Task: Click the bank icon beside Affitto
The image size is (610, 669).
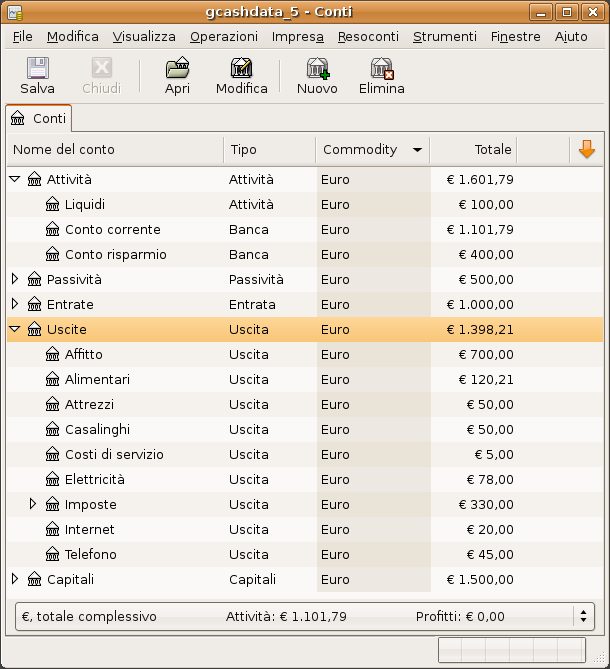Action: coord(52,354)
